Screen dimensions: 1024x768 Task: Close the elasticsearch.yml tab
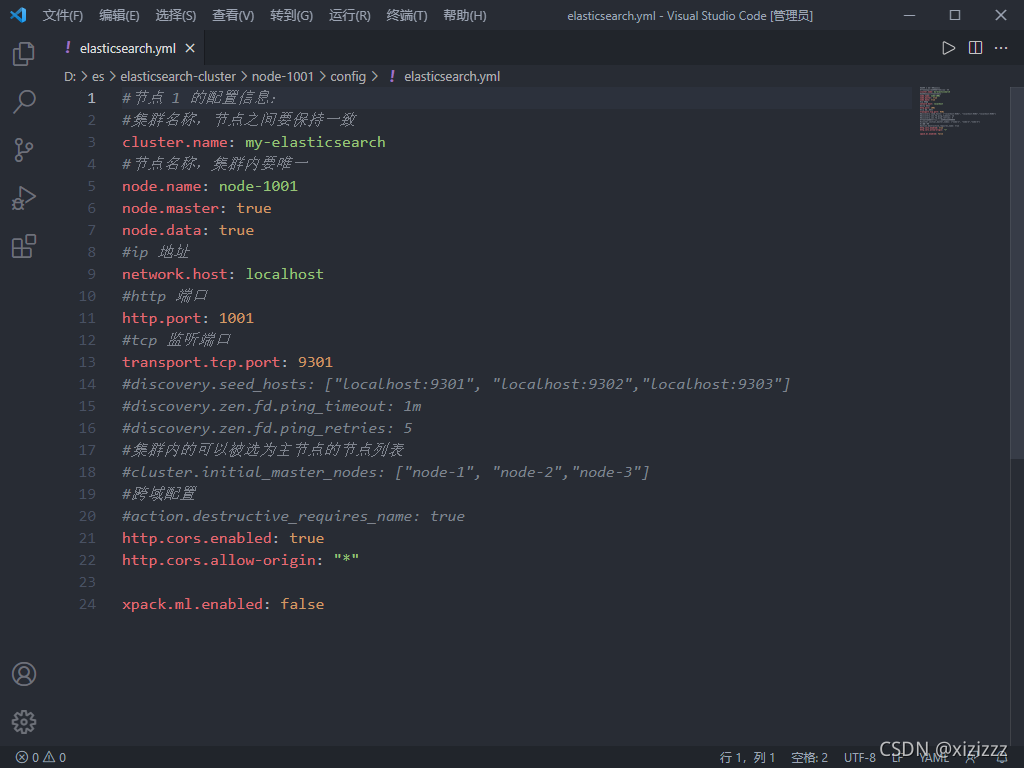point(190,48)
